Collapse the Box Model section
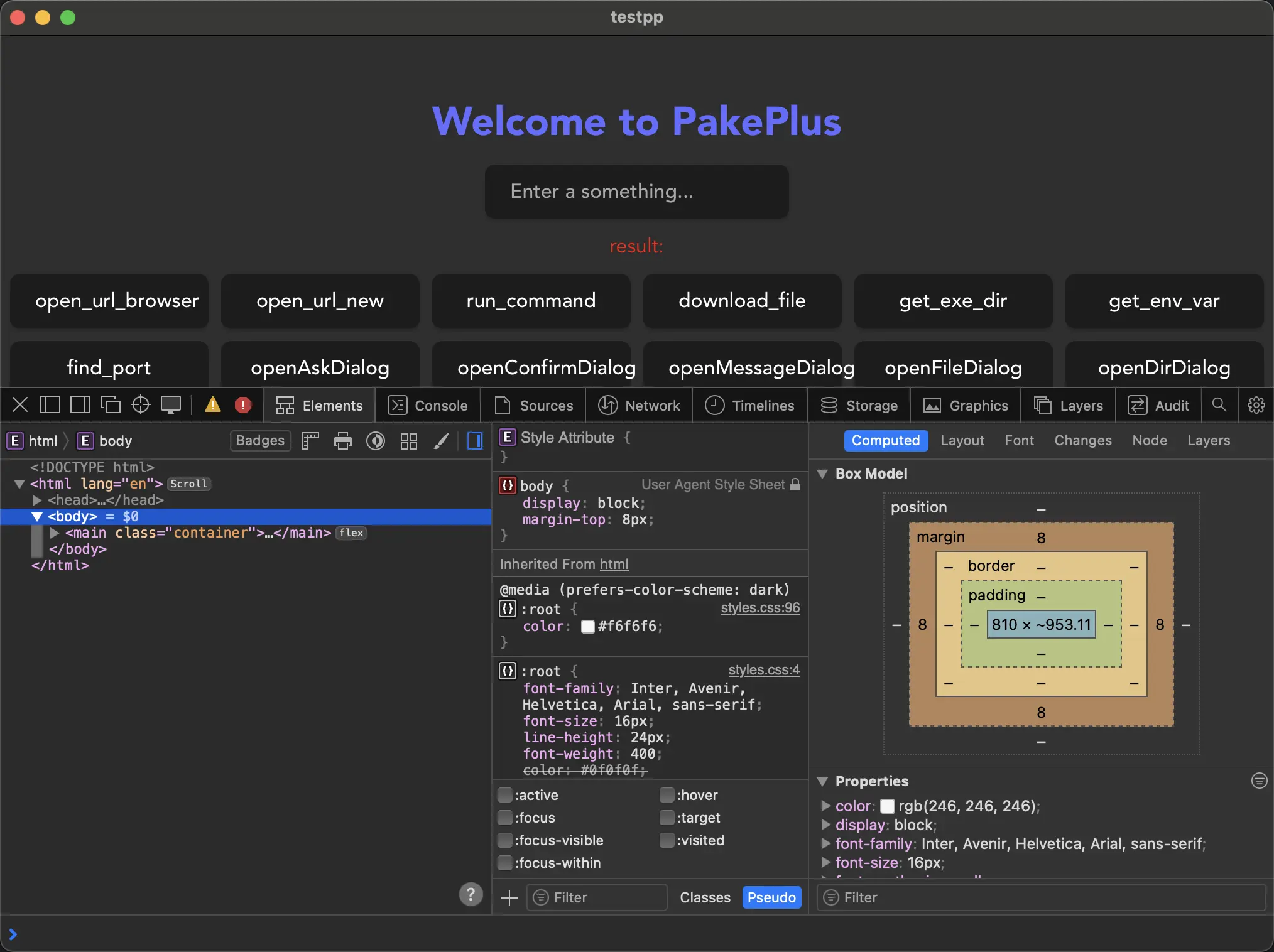The width and height of the screenshot is (1274, 952). pos(822,473)
